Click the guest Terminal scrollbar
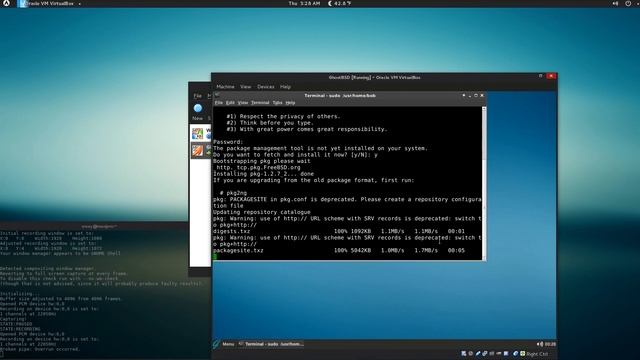The image size is (640, 360). tap(484, 183)
